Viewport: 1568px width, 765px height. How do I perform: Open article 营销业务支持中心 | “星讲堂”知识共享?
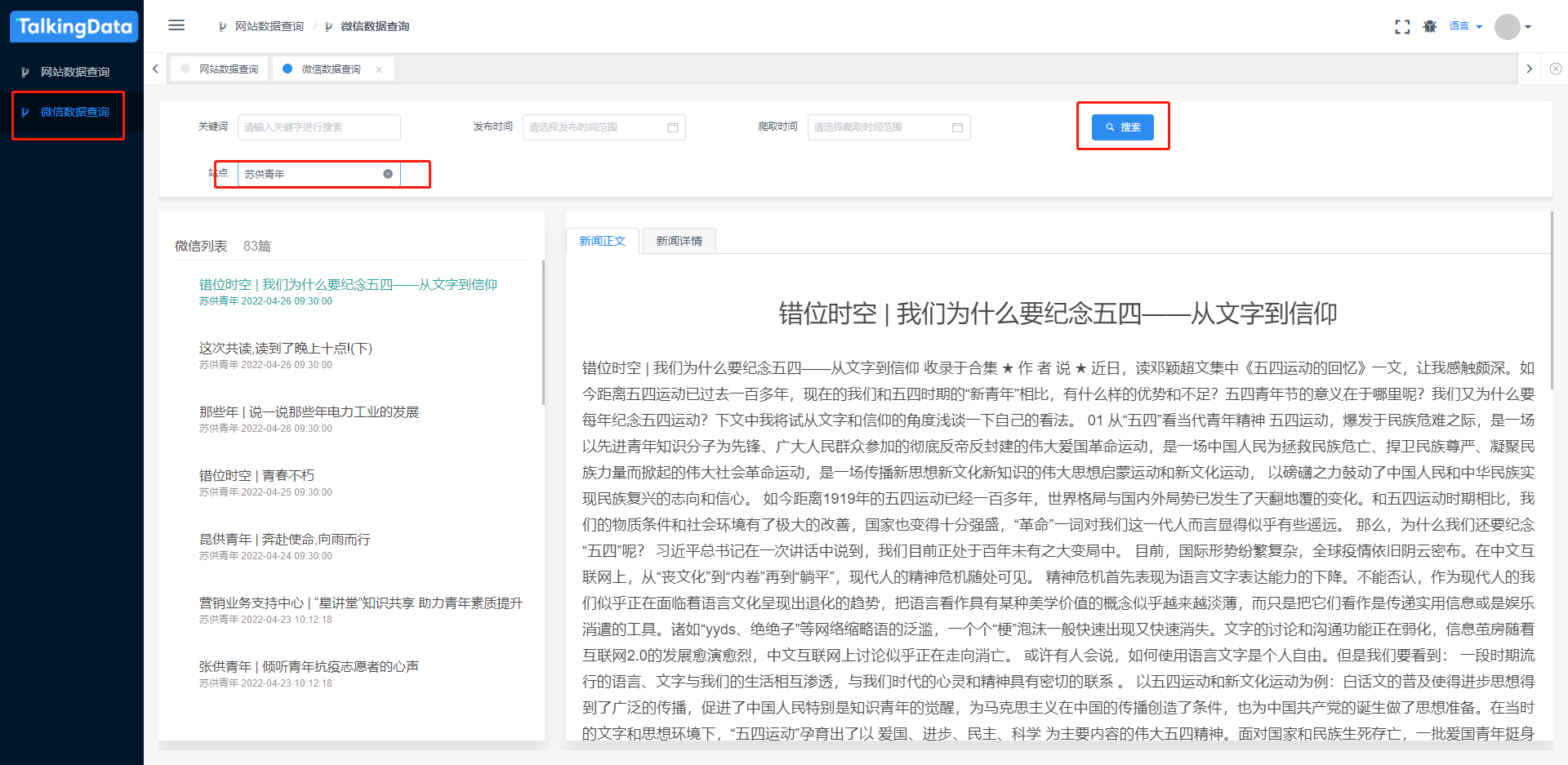(361, 603)
